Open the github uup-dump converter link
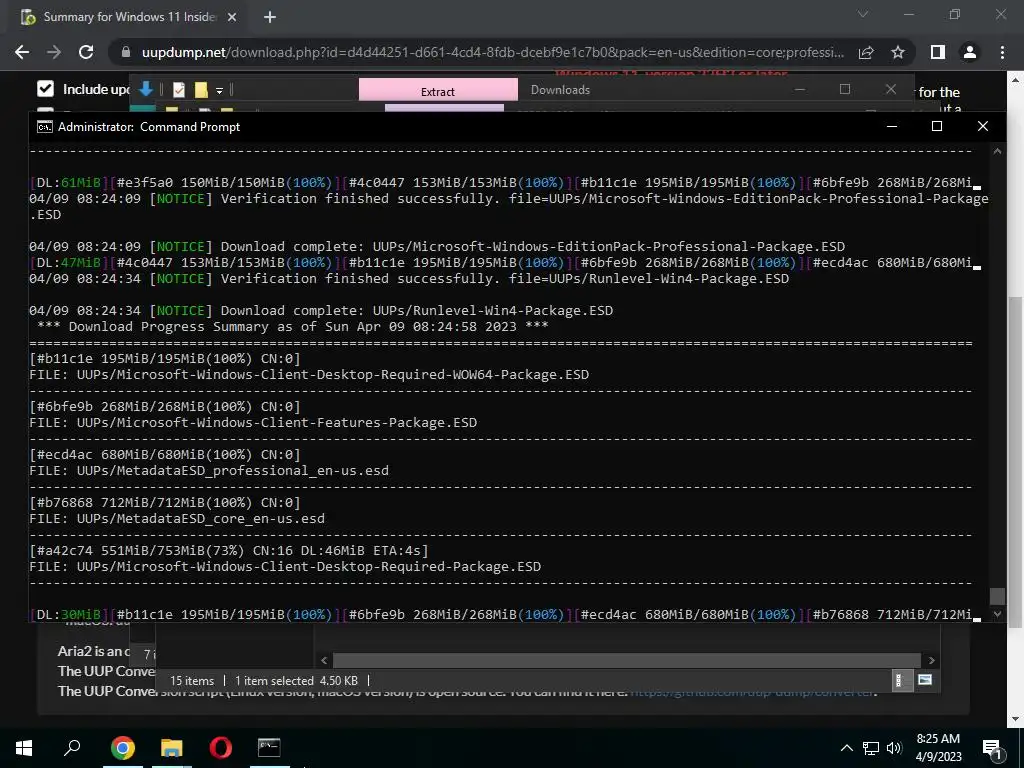Viewport: 1024px width, 768px height. [x=752, y=691]
